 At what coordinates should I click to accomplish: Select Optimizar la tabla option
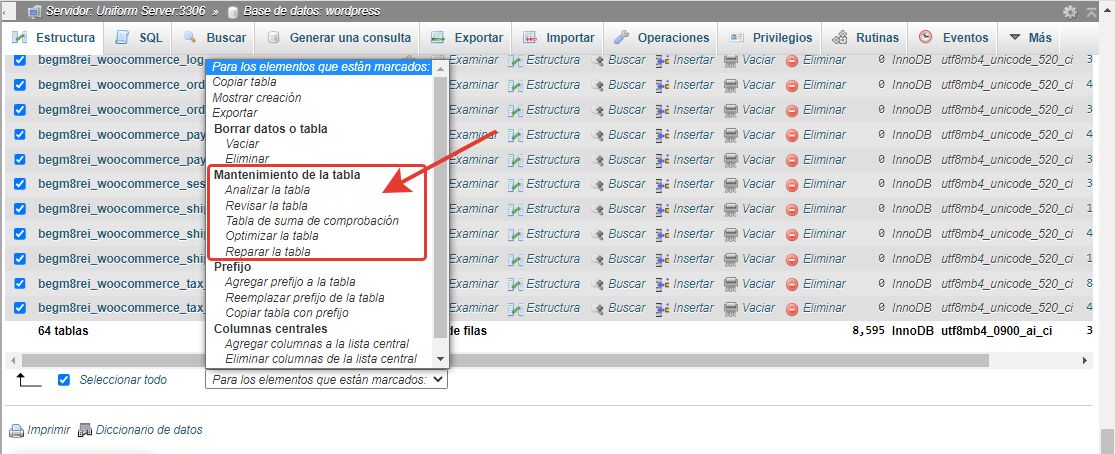click(272, 236)
